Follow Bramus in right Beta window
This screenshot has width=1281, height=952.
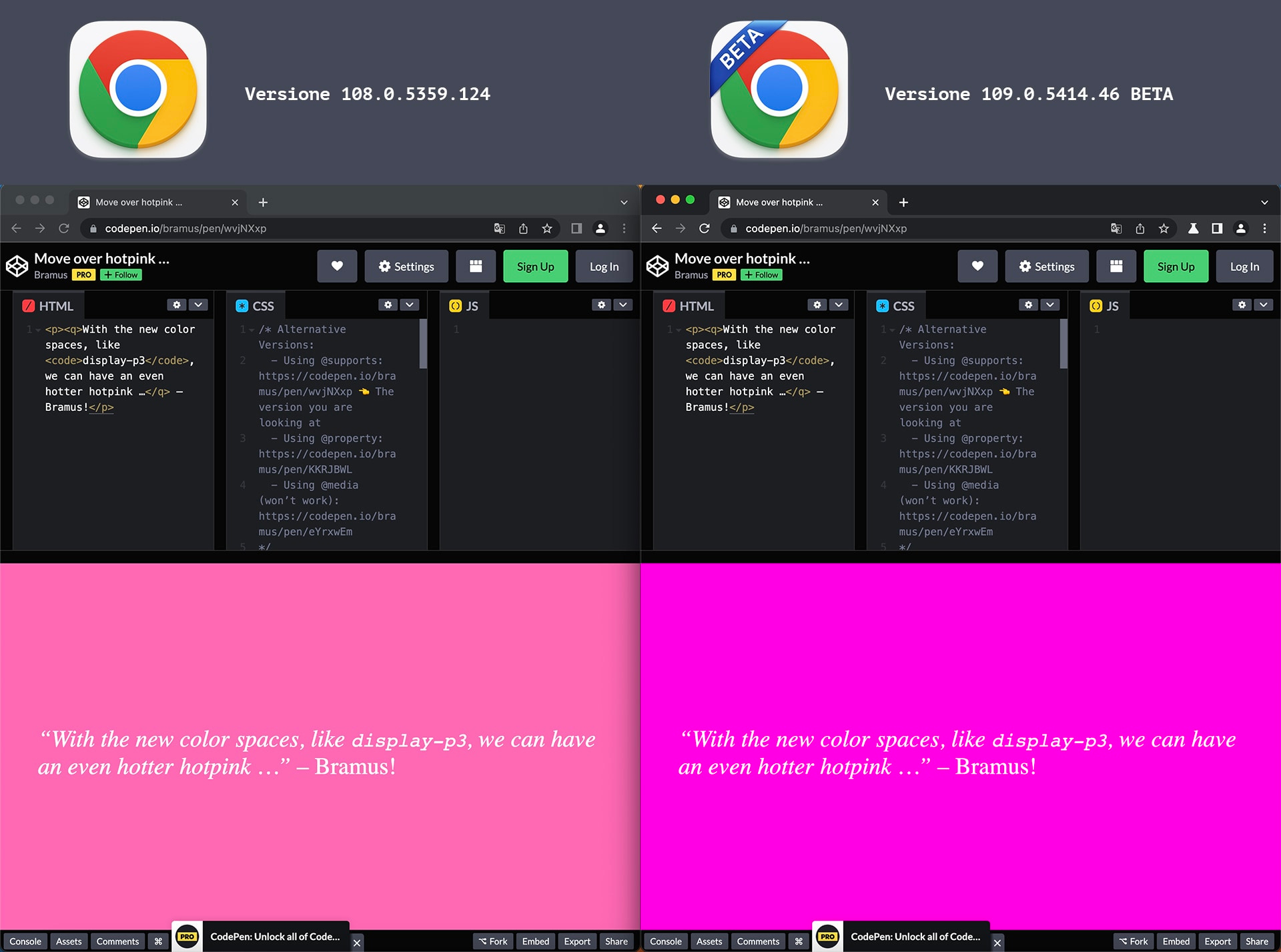tap(761, 275)
